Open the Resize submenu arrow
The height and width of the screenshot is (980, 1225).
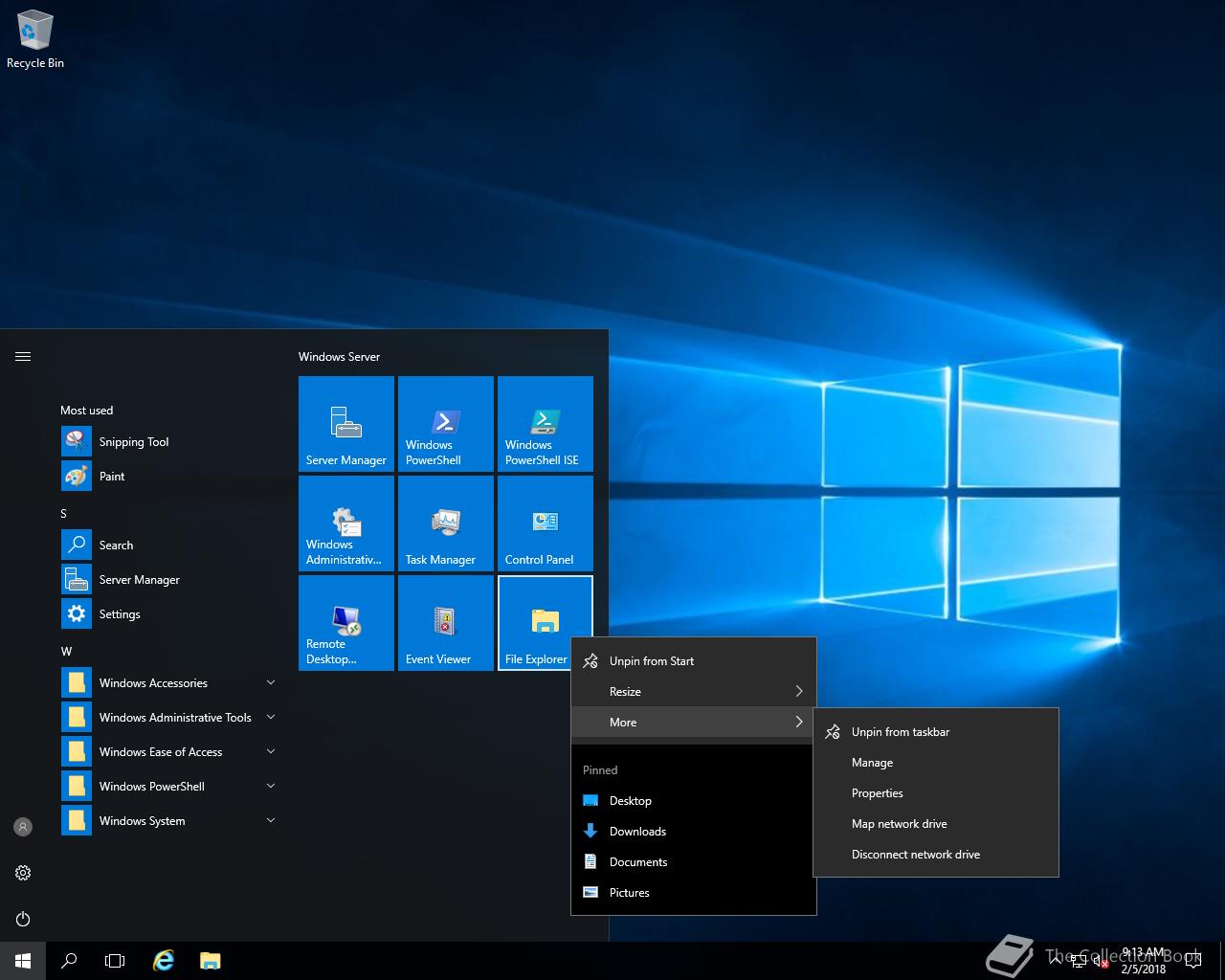coord(799,691)
